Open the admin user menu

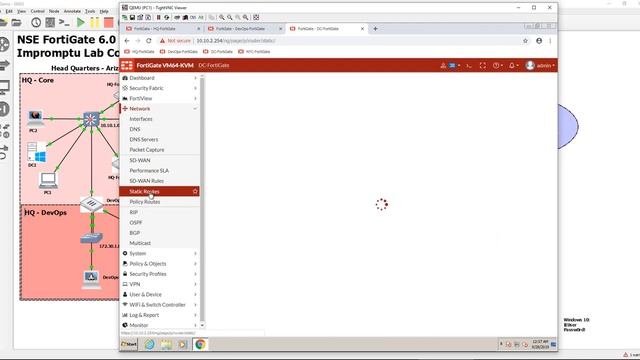click(540, 65)
